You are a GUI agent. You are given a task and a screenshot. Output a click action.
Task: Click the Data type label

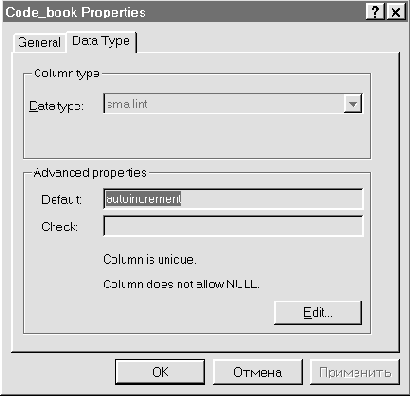56,106
